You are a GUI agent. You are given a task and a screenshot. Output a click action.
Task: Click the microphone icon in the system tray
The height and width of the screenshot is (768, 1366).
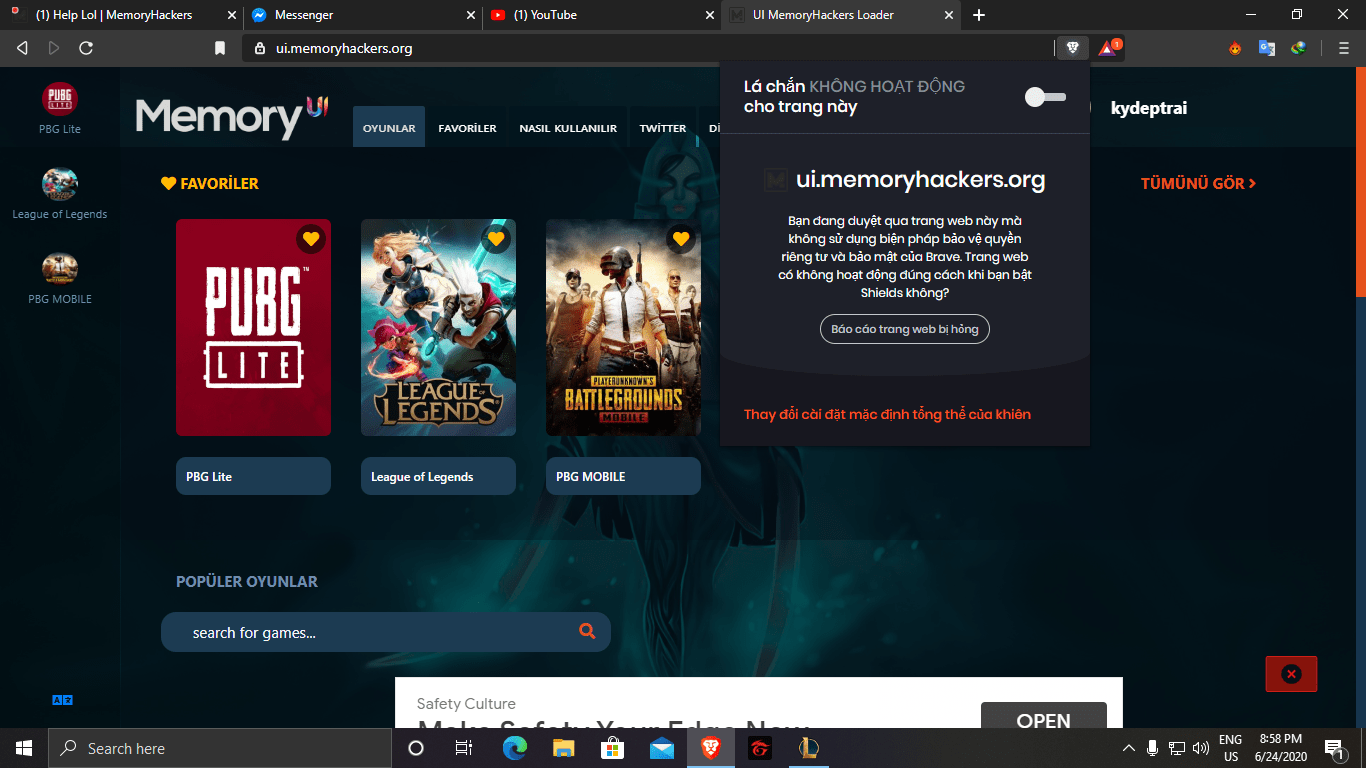click(1153, 748)
